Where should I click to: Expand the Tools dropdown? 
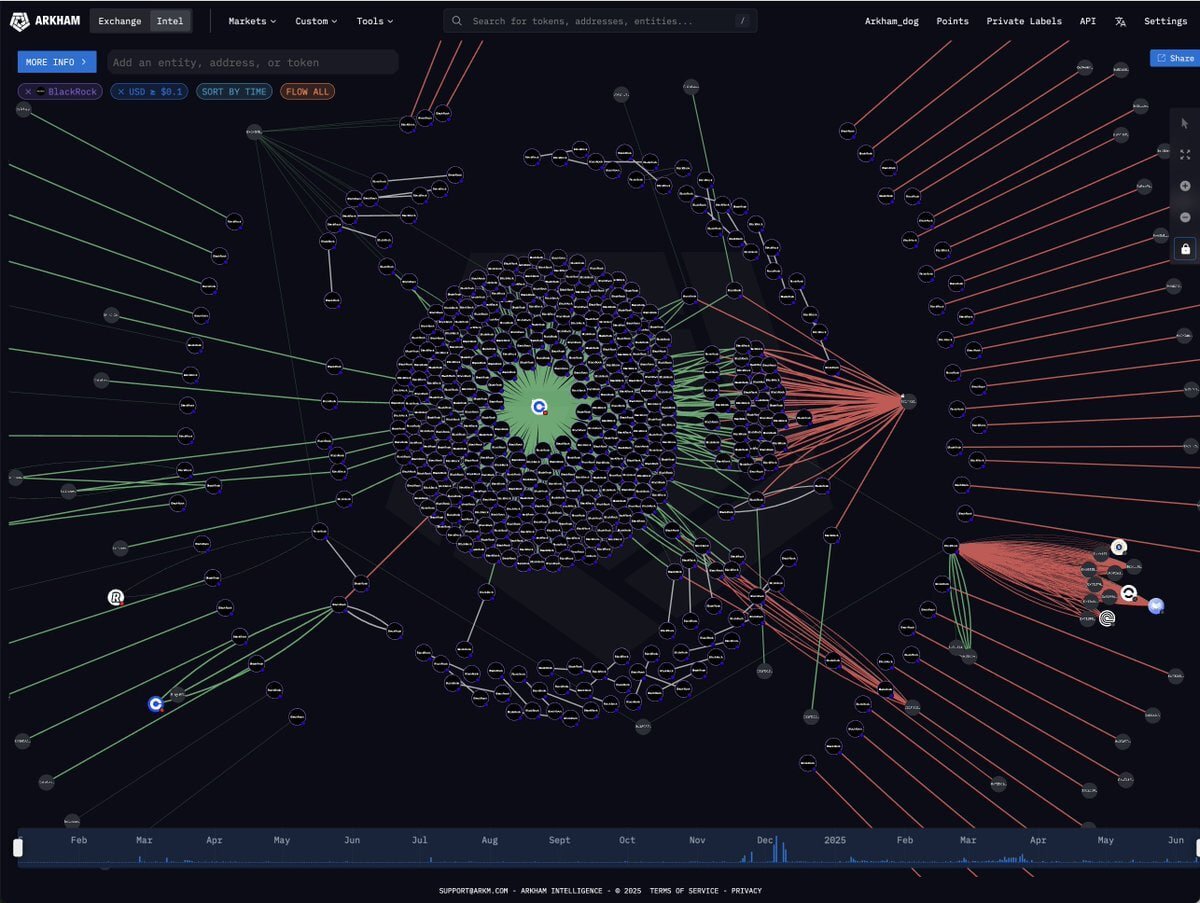[375, 21]
